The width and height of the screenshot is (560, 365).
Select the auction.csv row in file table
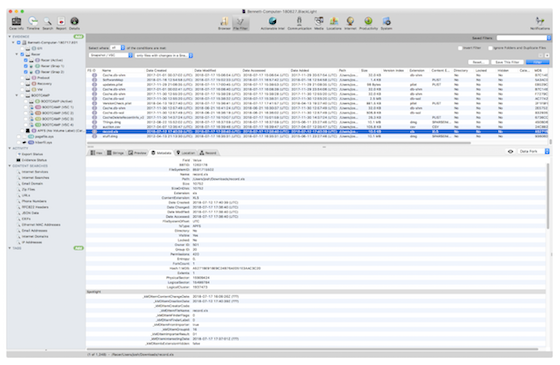318,127
